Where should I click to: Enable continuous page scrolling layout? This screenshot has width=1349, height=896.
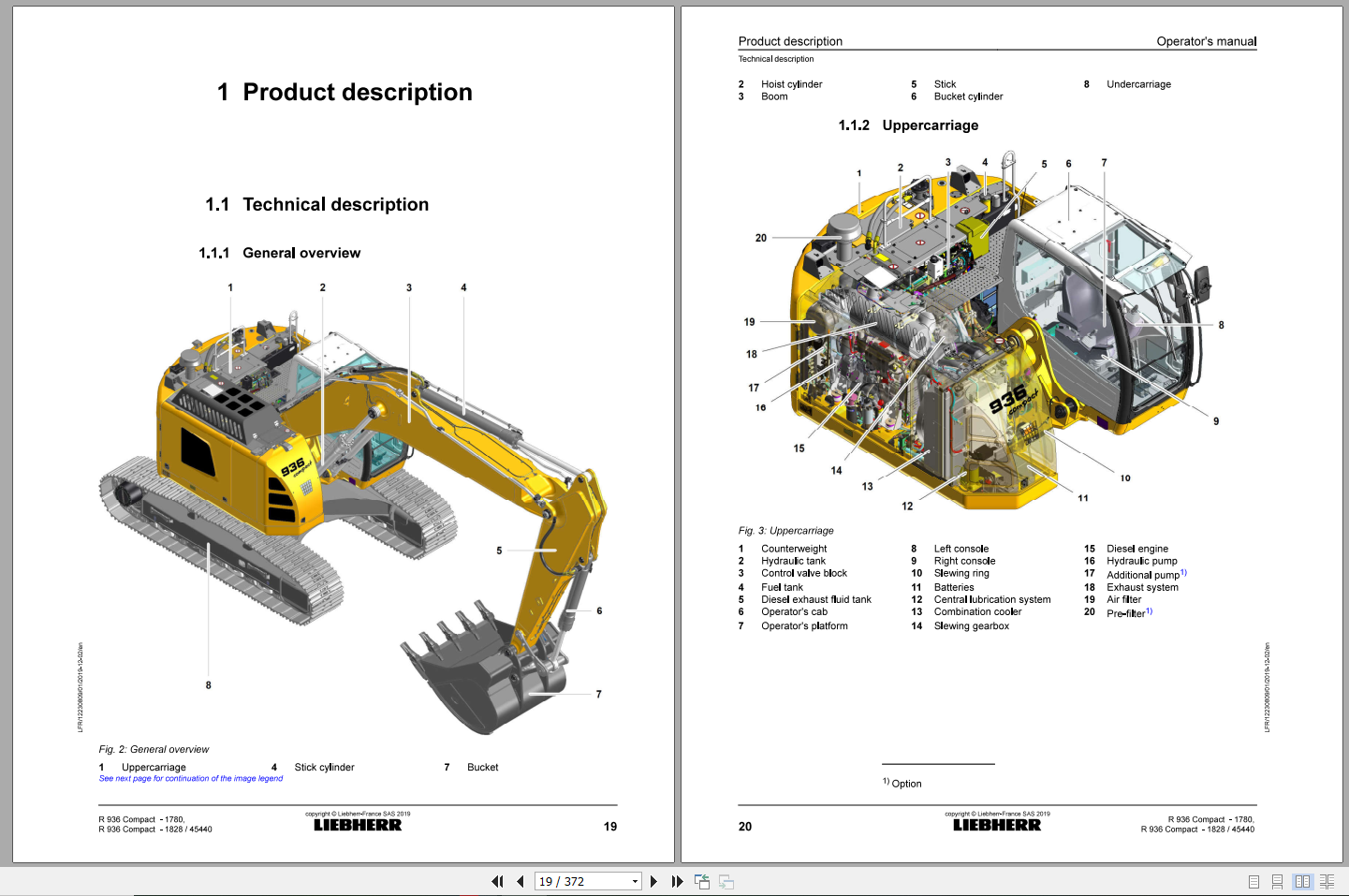point(1277,881)
